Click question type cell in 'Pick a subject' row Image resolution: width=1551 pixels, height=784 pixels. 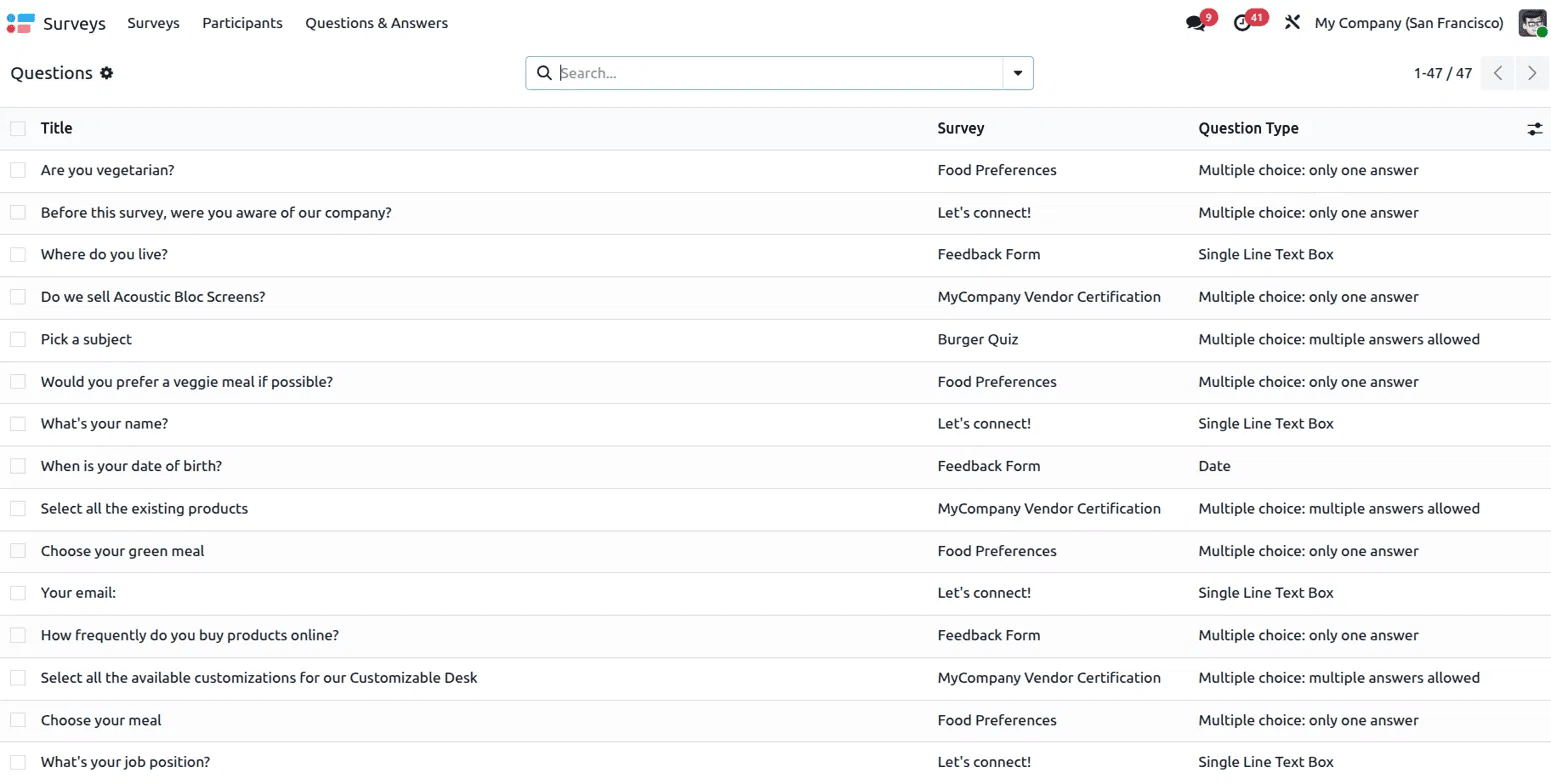pyautogui.click(x=1339, y=339)
